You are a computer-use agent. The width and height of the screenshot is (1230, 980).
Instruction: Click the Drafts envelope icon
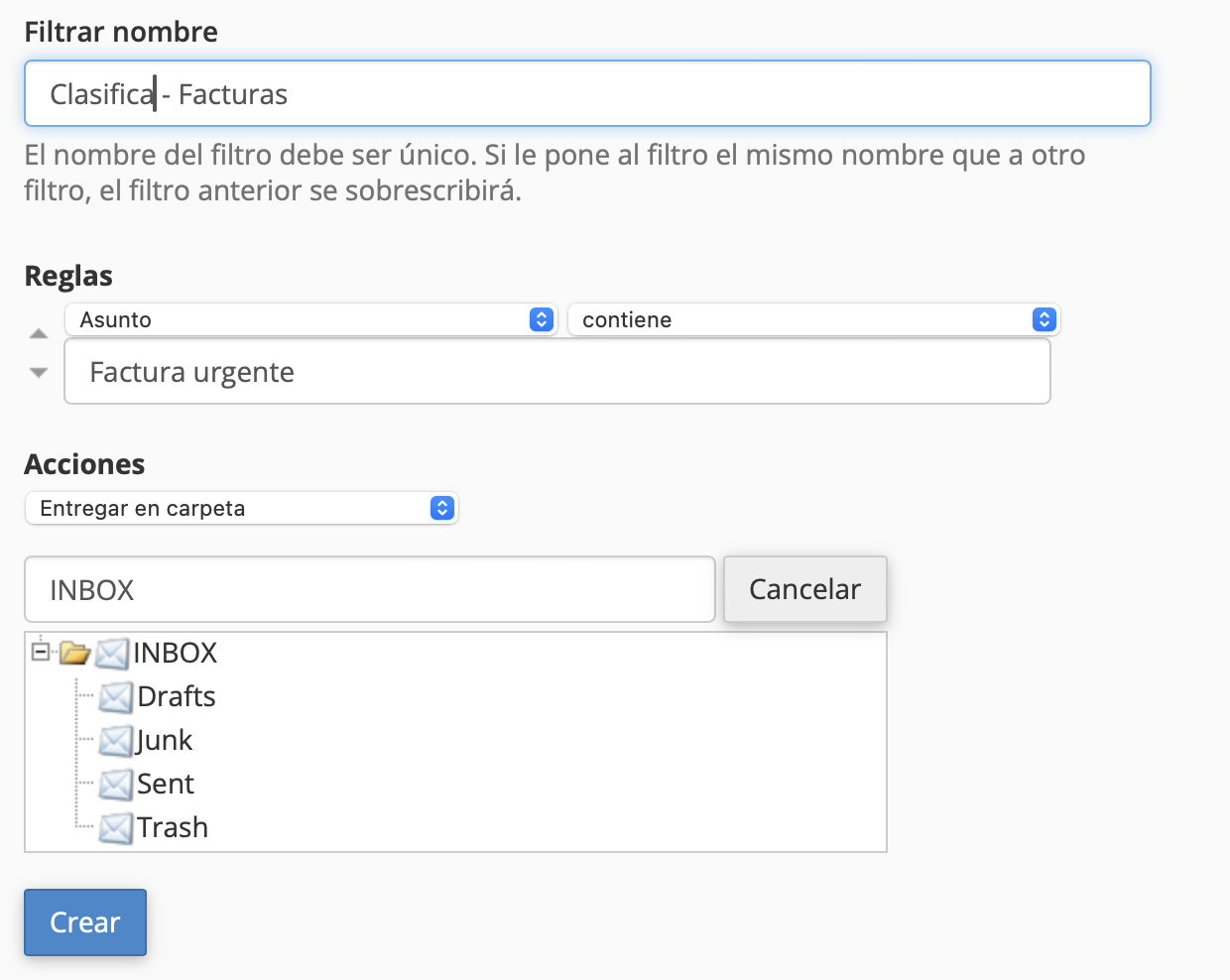(116, 697)
